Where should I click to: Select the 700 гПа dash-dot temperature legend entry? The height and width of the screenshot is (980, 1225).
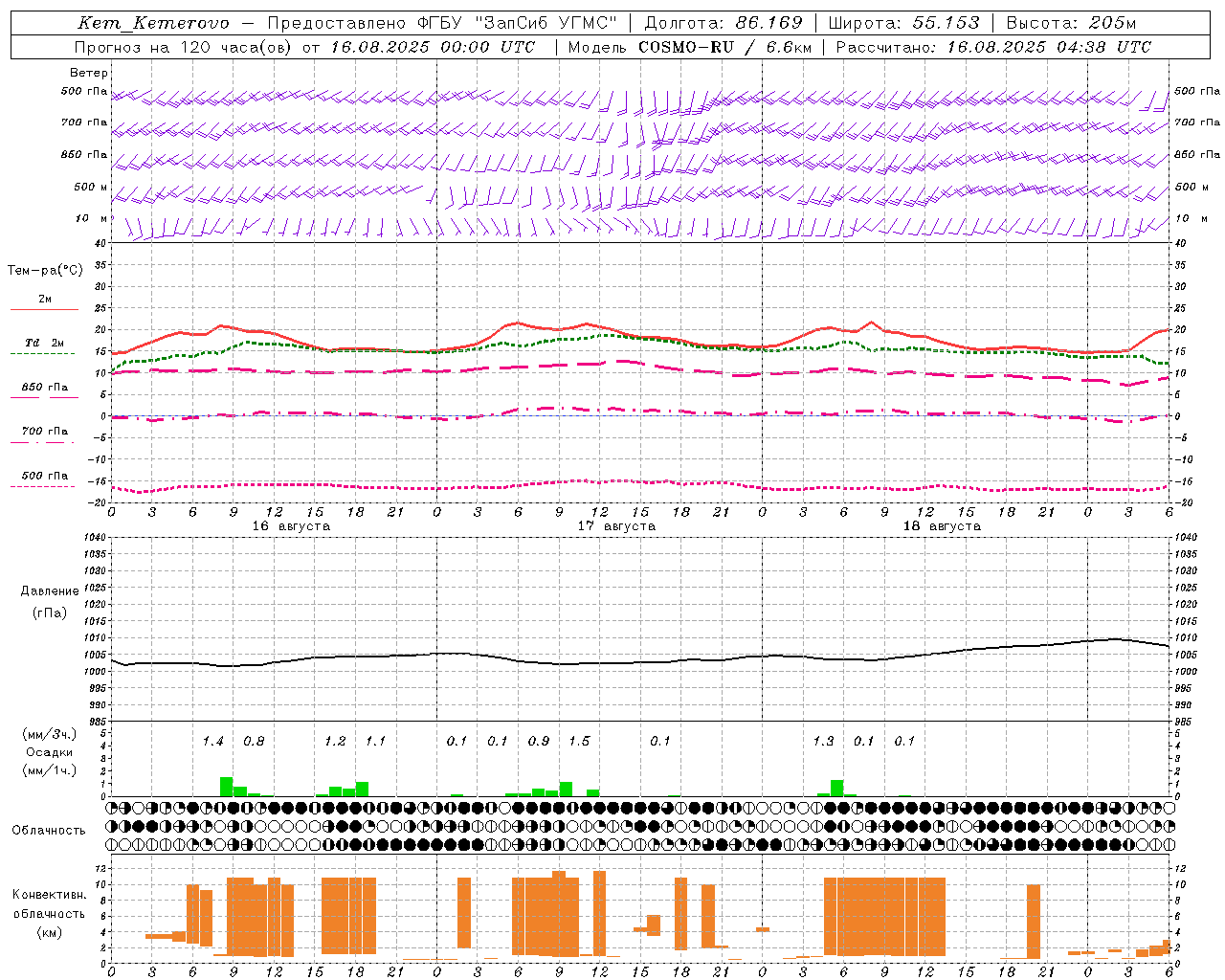44,432
